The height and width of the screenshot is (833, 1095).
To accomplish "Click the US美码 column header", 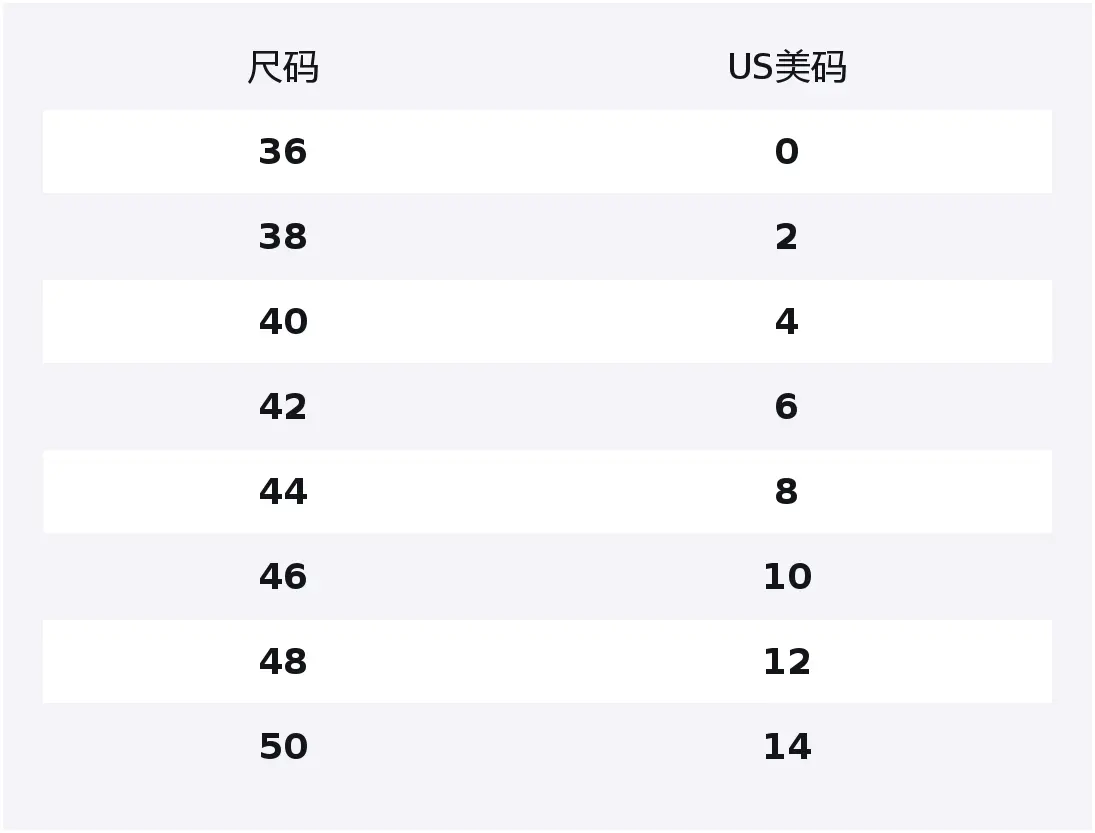I will point(787,68).
